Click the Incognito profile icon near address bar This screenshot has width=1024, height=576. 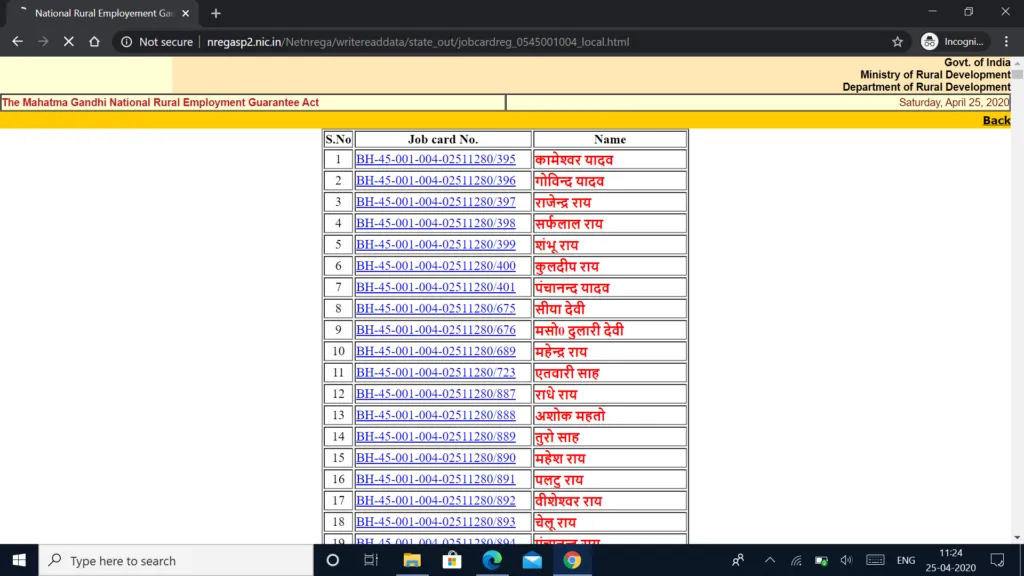(x=928, y=42)
